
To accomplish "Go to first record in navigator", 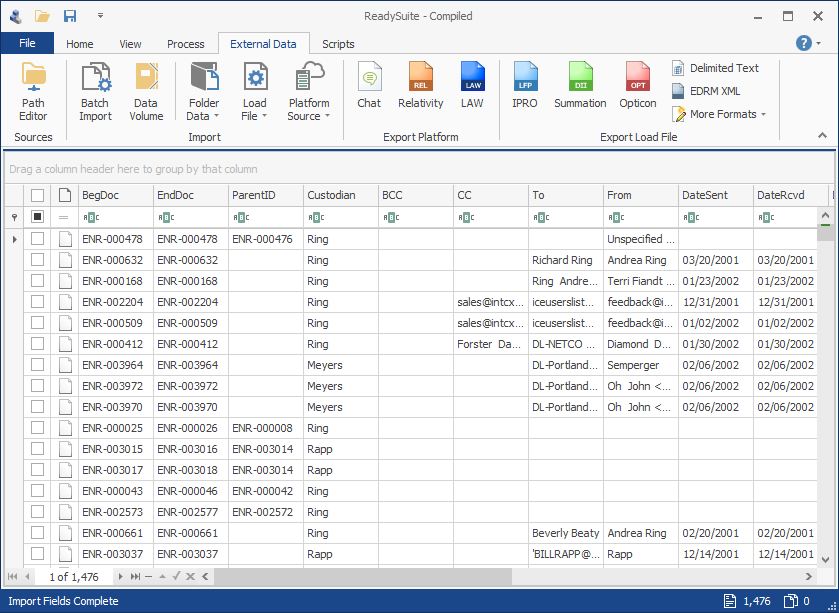I will click(12, 577).
